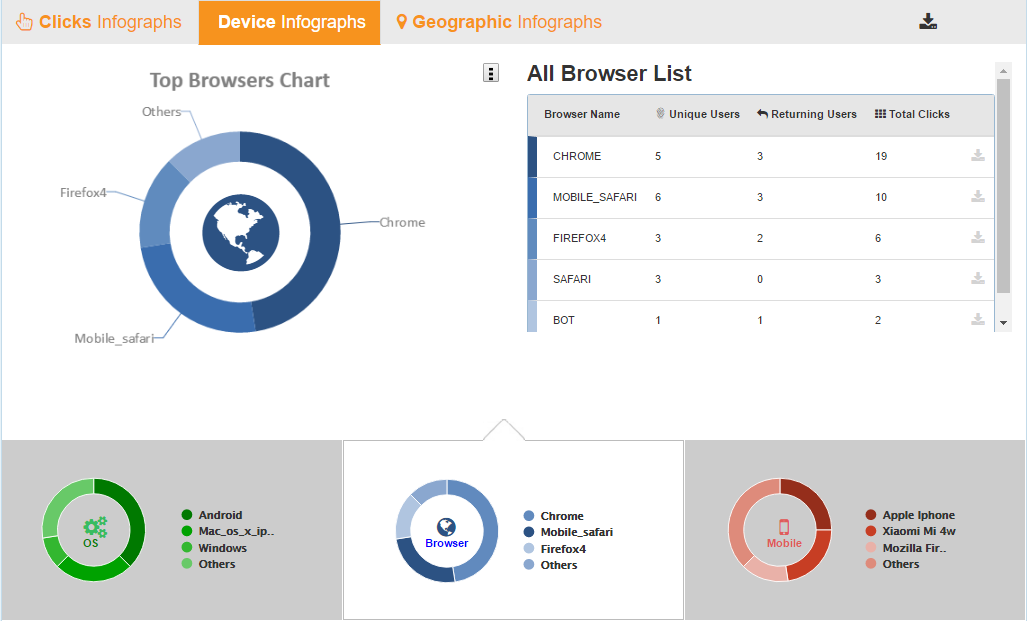This screenshot has height=621, width=1027.
Task: Open the Clicks Infographs tab
Action: (x=99, y=22)
